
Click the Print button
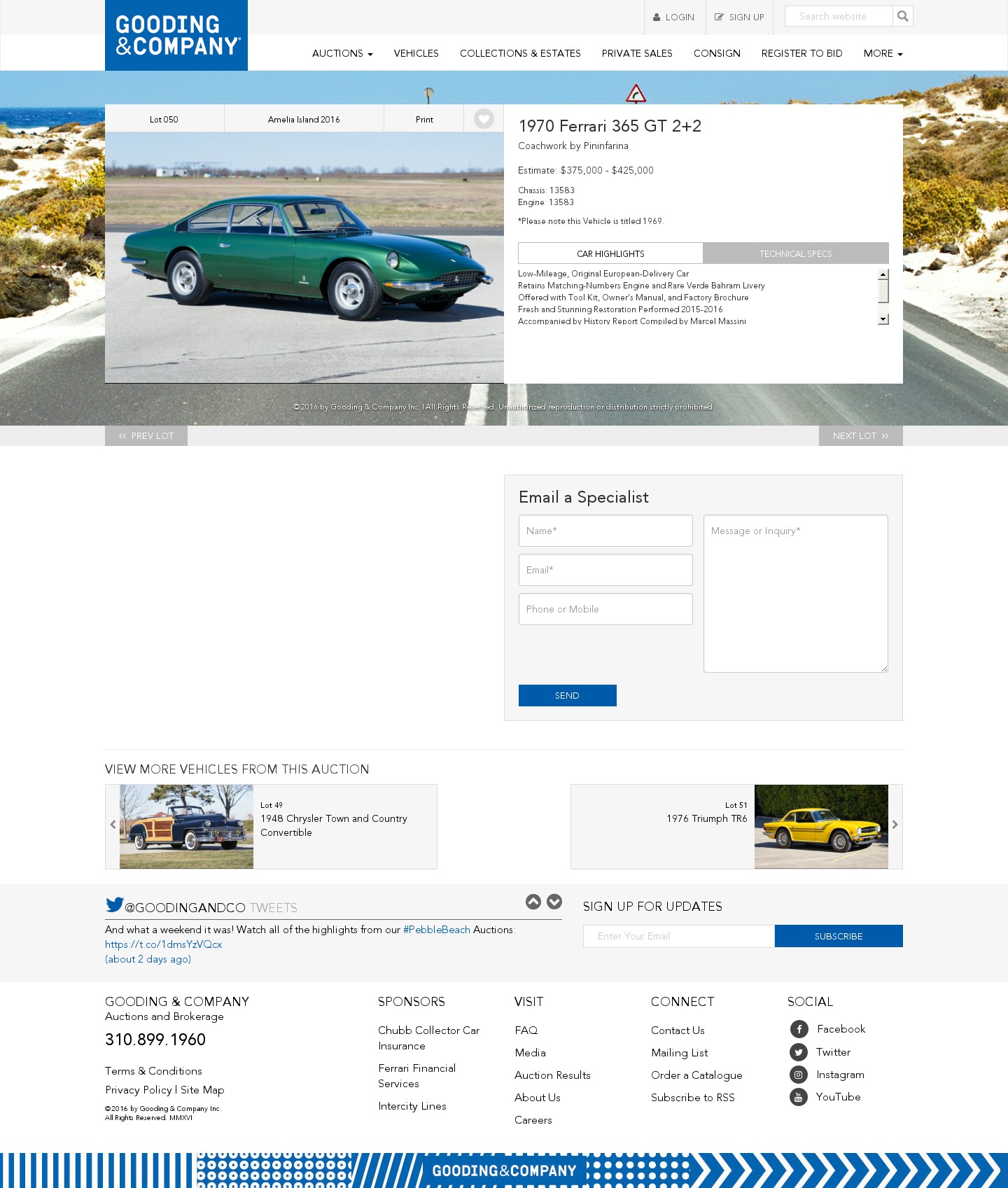click(x=424, y=119)
